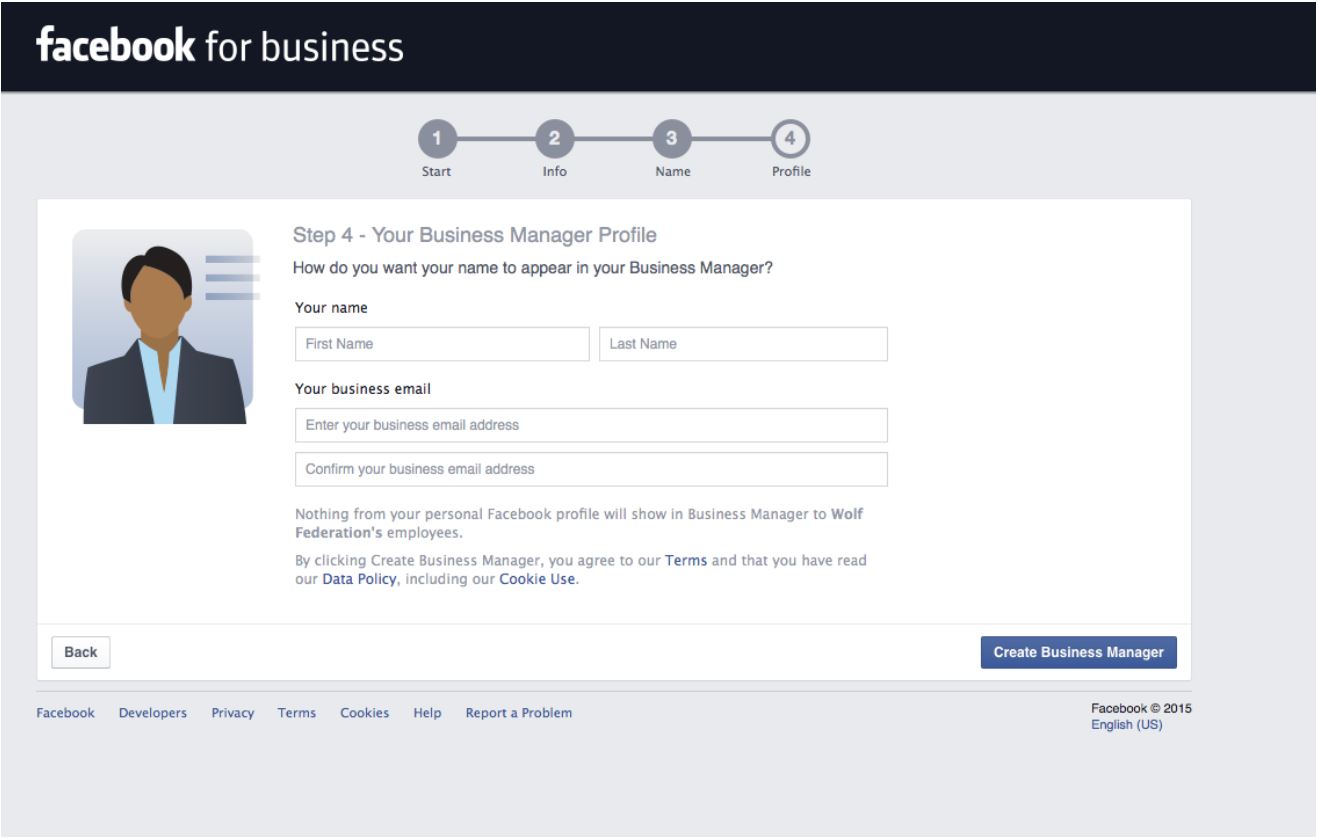The image size is (1319, 838).
Task: Click the business person profile illustration
Action: click(166, 327)
